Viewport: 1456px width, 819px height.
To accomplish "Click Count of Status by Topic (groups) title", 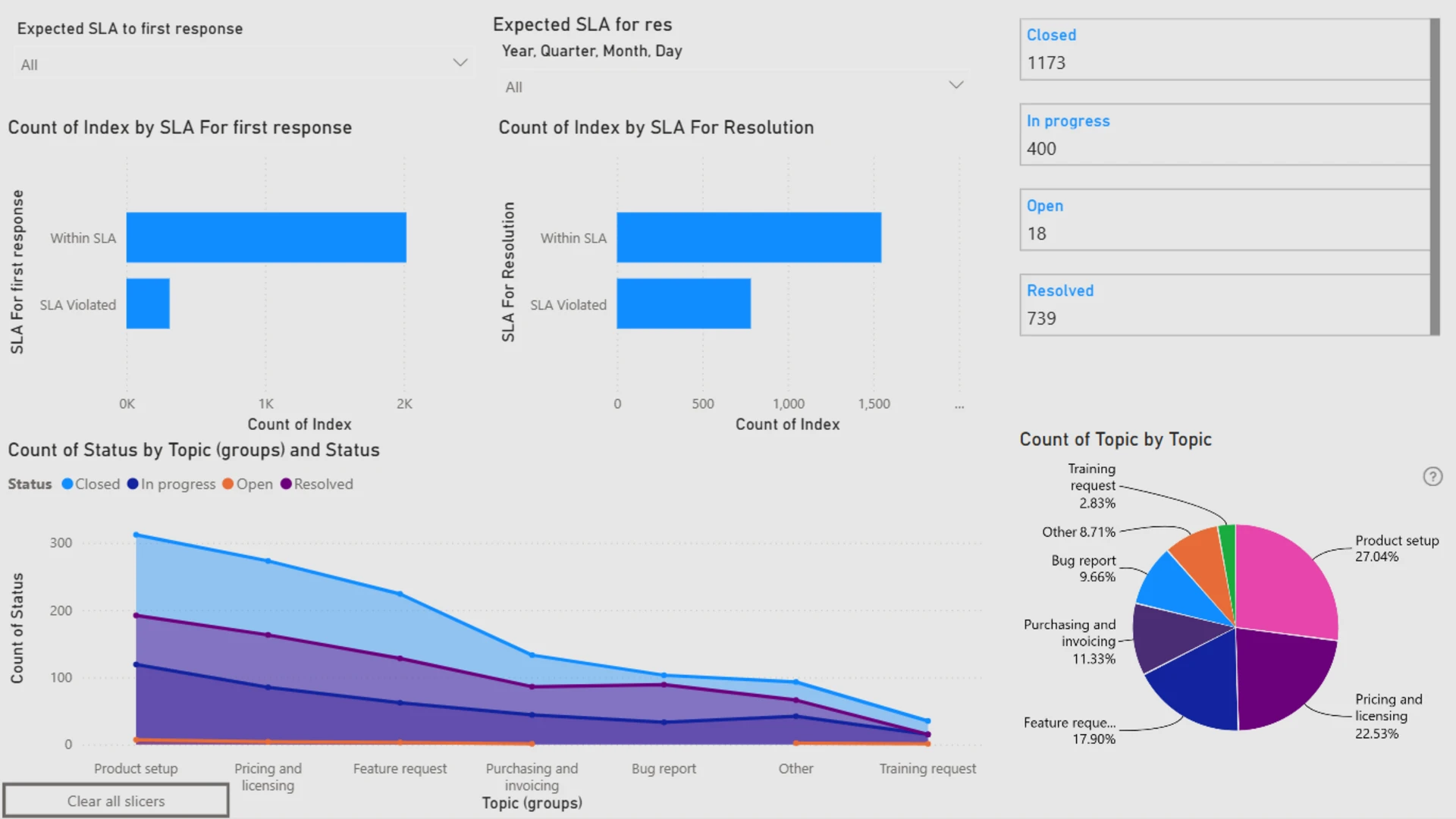I will (x=193, y=450).
